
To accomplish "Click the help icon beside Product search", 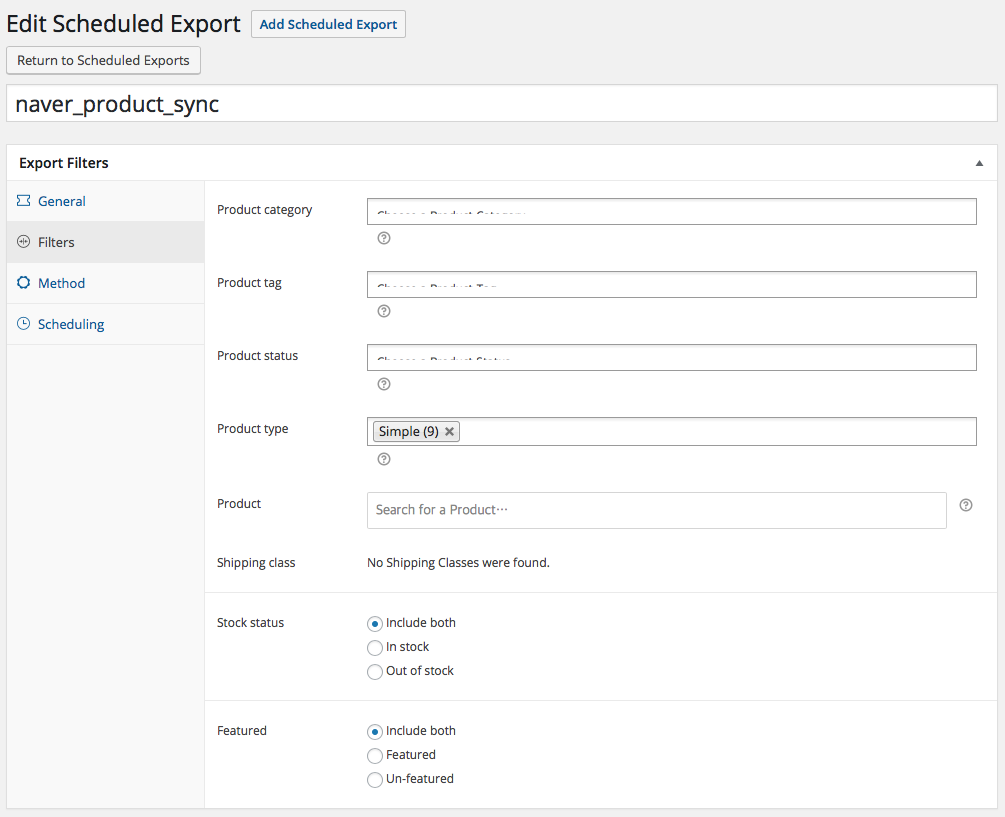I will (x=966, y=505).
